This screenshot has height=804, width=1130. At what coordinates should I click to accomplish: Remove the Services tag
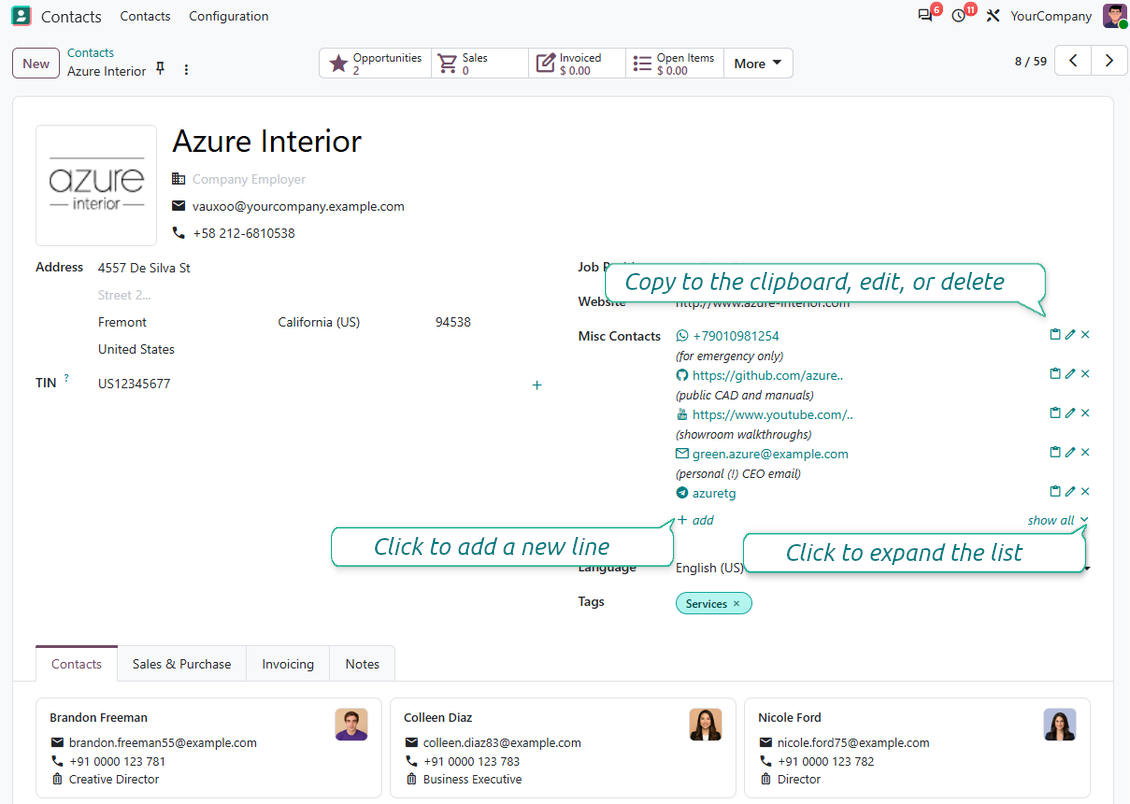pos(737,604)
